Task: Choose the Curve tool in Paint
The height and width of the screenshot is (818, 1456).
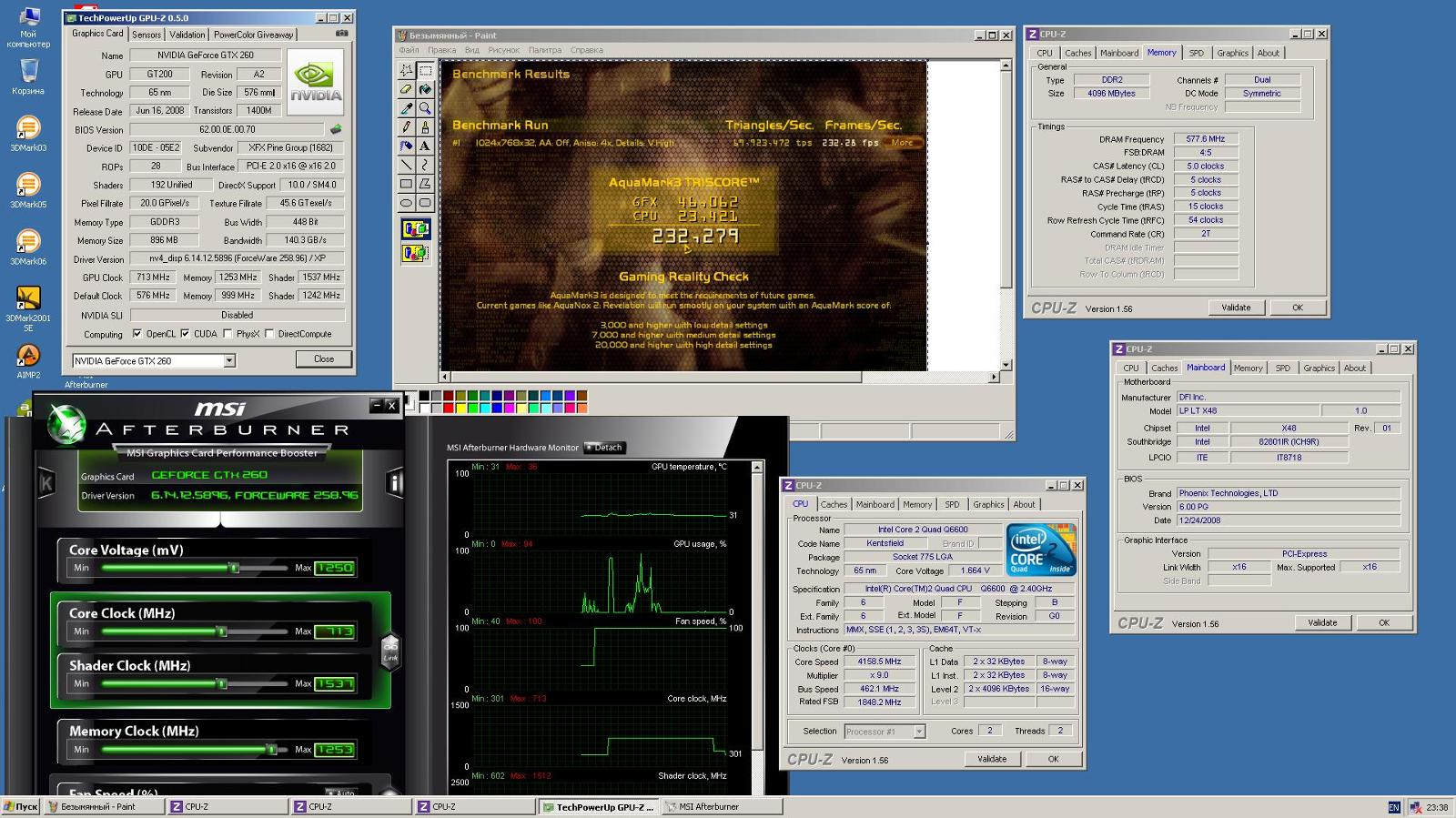Action: (425, 165)
